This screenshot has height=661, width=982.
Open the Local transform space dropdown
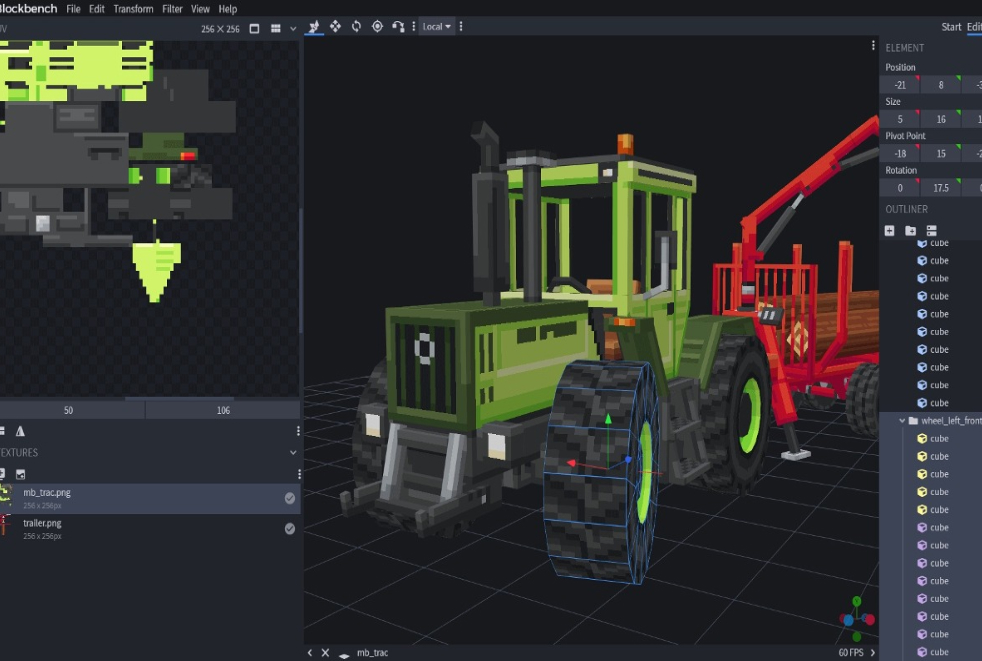[436, 26]
